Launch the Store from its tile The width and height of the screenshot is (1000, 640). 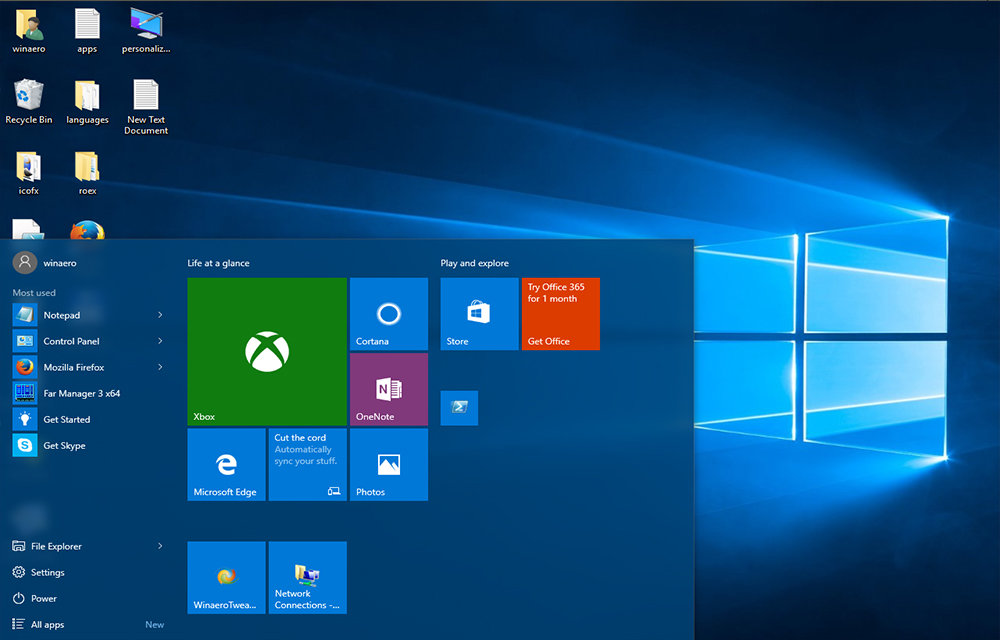click(x=479, y=313)
